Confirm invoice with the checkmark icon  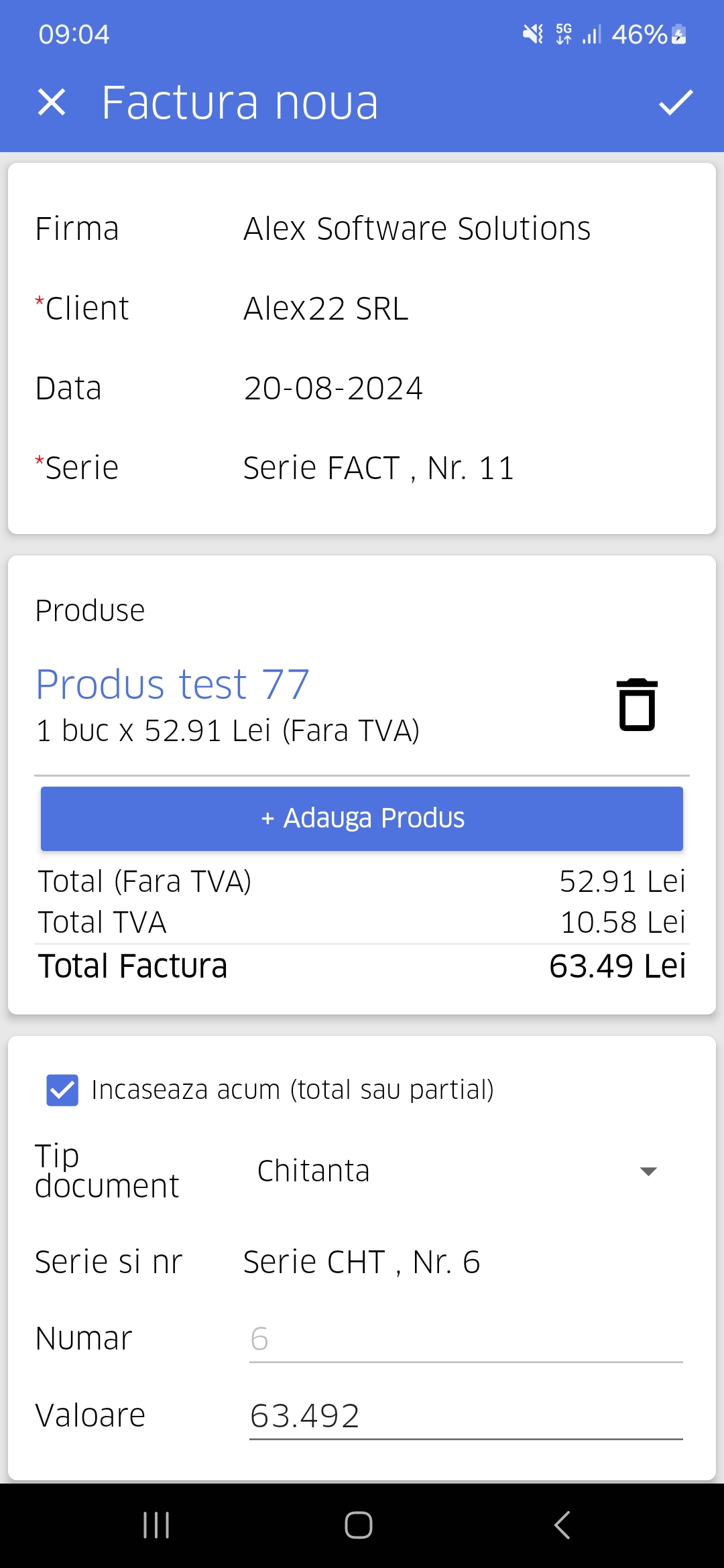pos(675,103)
